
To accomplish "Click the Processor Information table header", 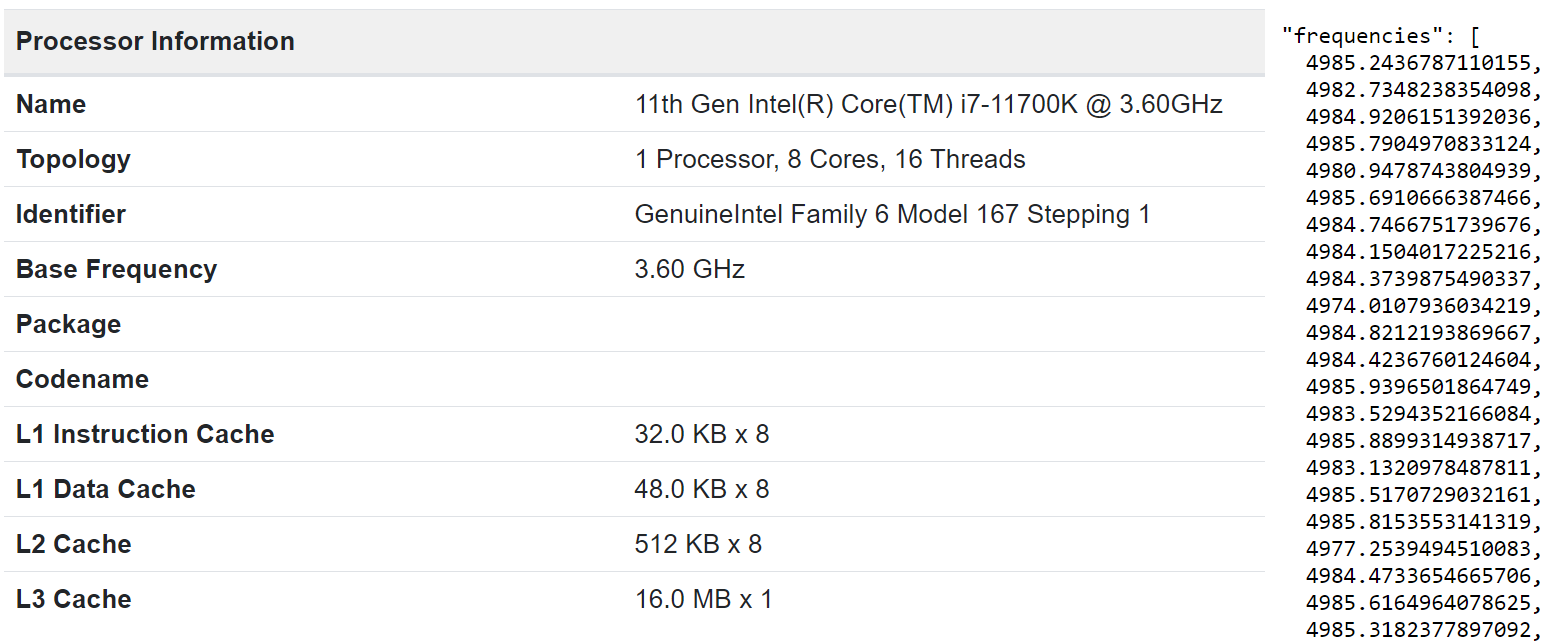I will 155,42.
